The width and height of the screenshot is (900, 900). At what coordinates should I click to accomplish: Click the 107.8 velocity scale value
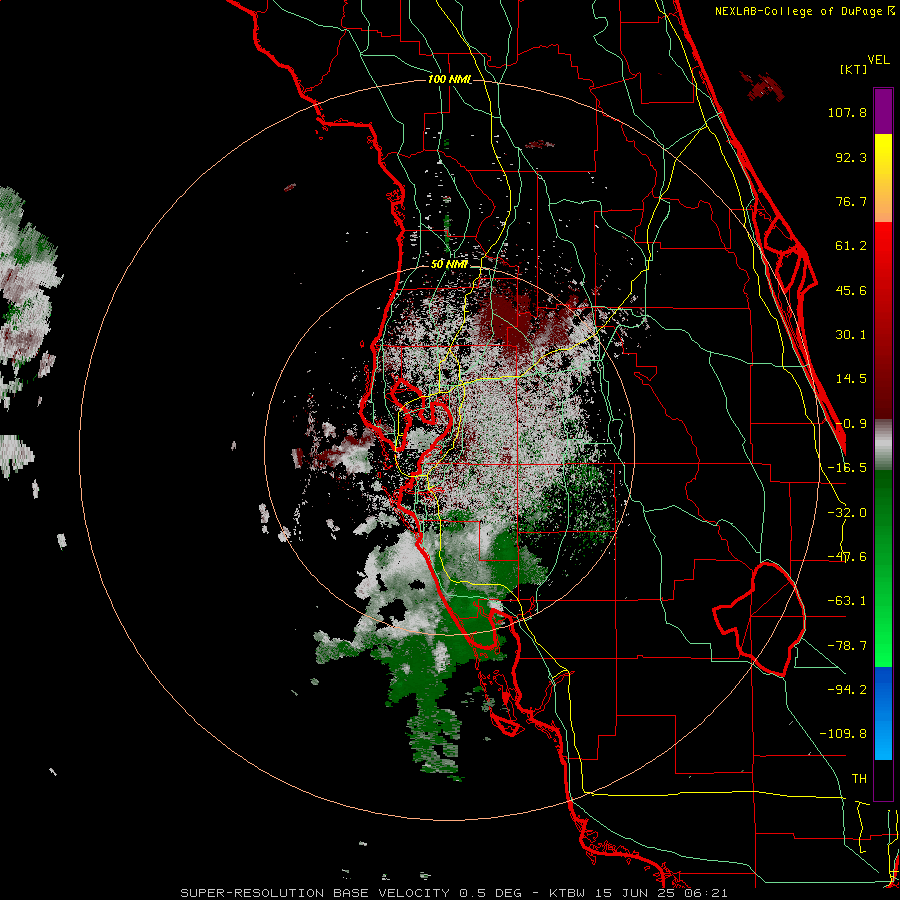click(x=847, y=112)
